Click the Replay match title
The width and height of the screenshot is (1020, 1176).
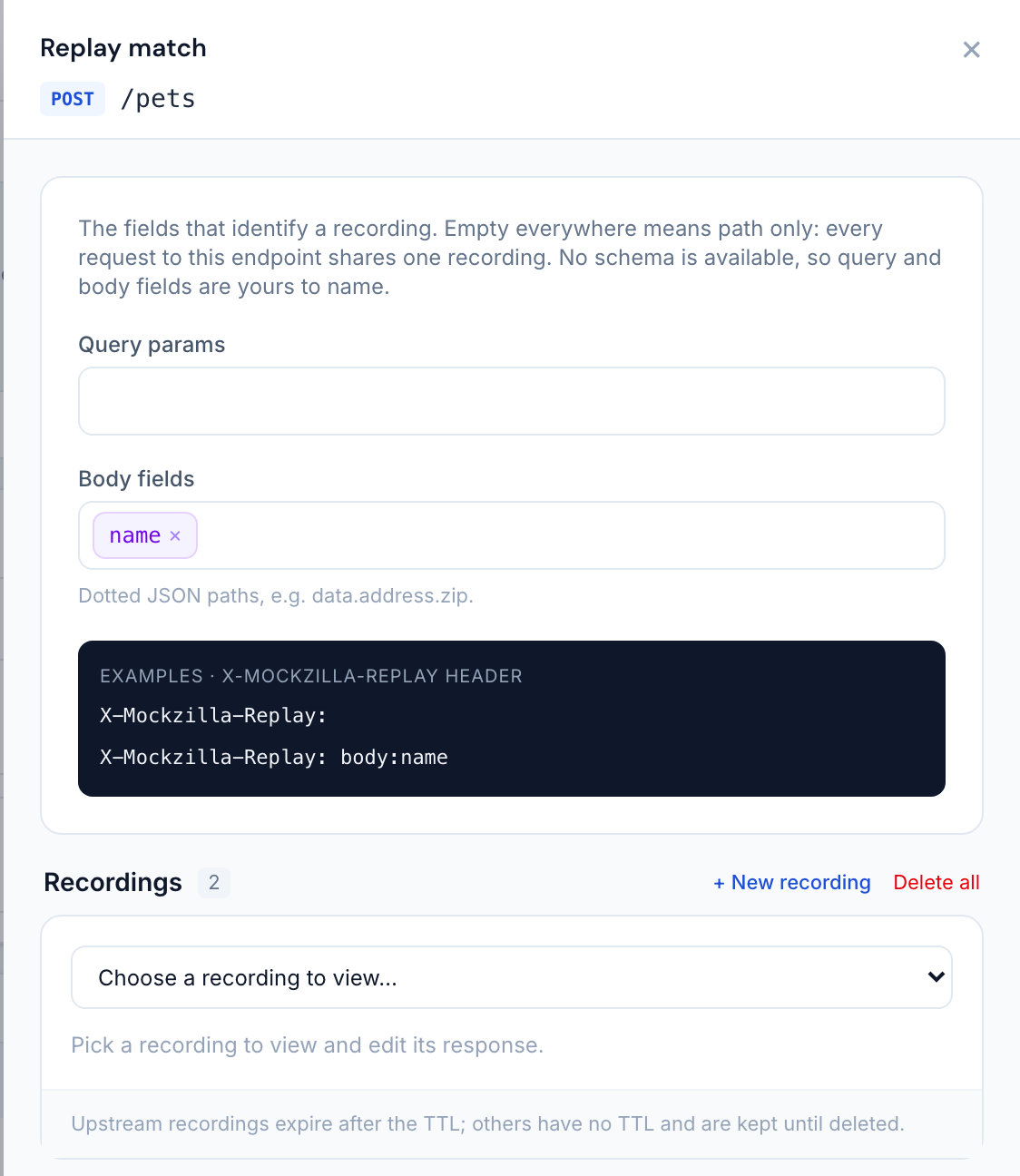pos(123,48)
